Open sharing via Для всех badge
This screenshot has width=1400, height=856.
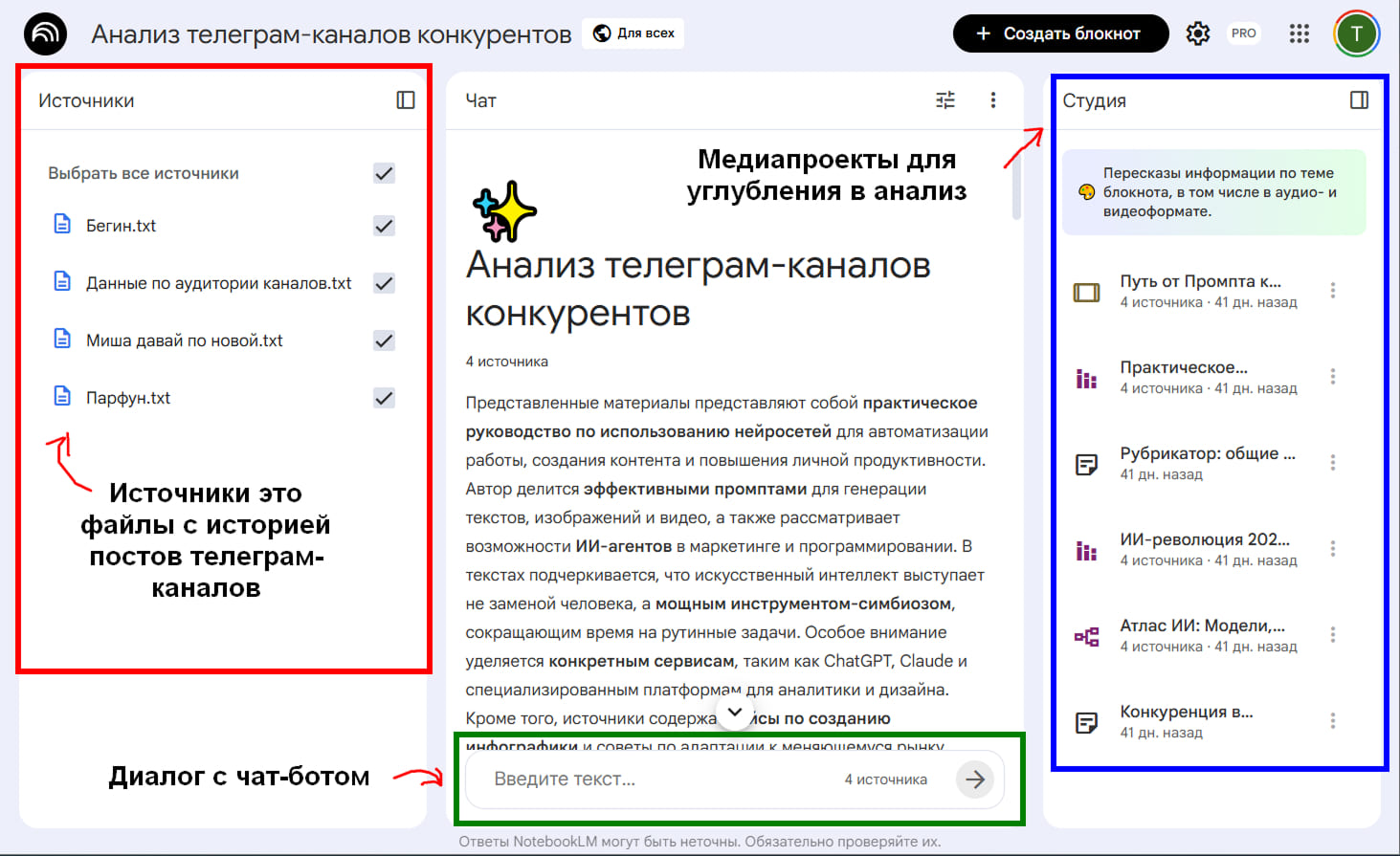pos(633,33)
